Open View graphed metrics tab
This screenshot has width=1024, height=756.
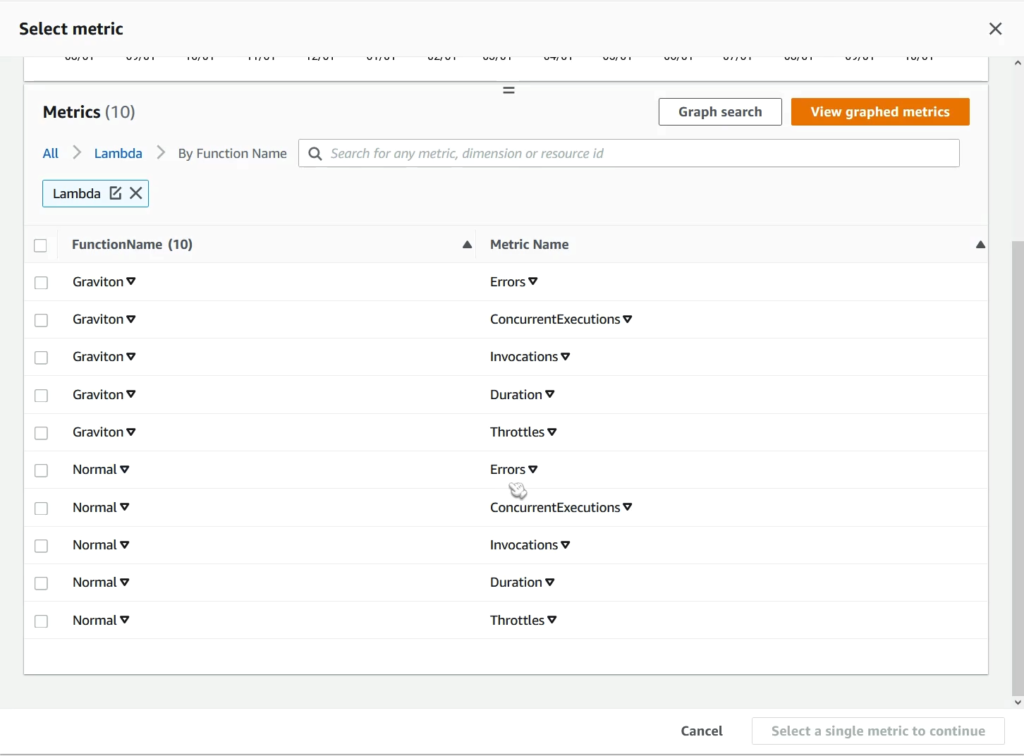point(880,112)
